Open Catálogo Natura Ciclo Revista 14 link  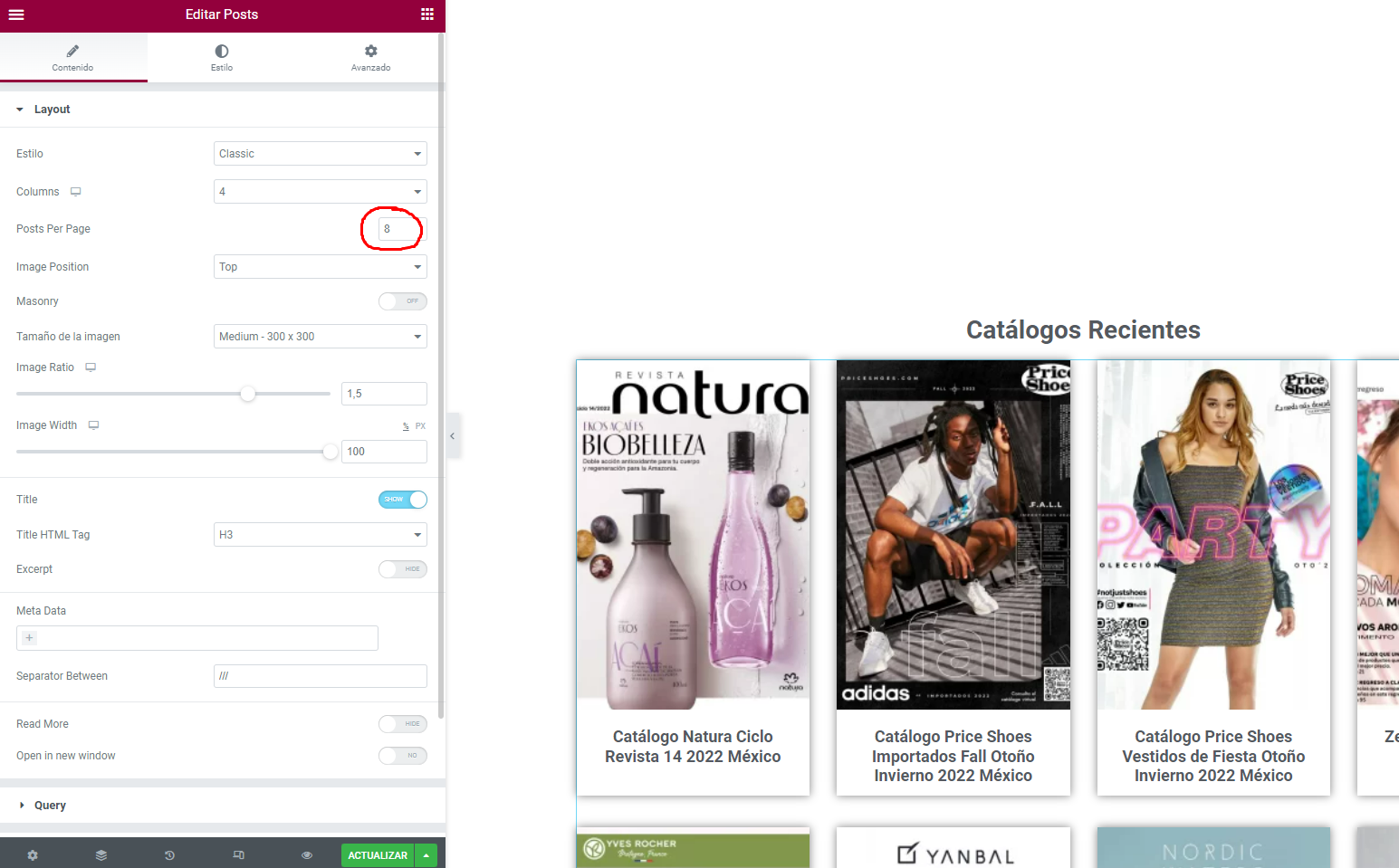(693, 747)
